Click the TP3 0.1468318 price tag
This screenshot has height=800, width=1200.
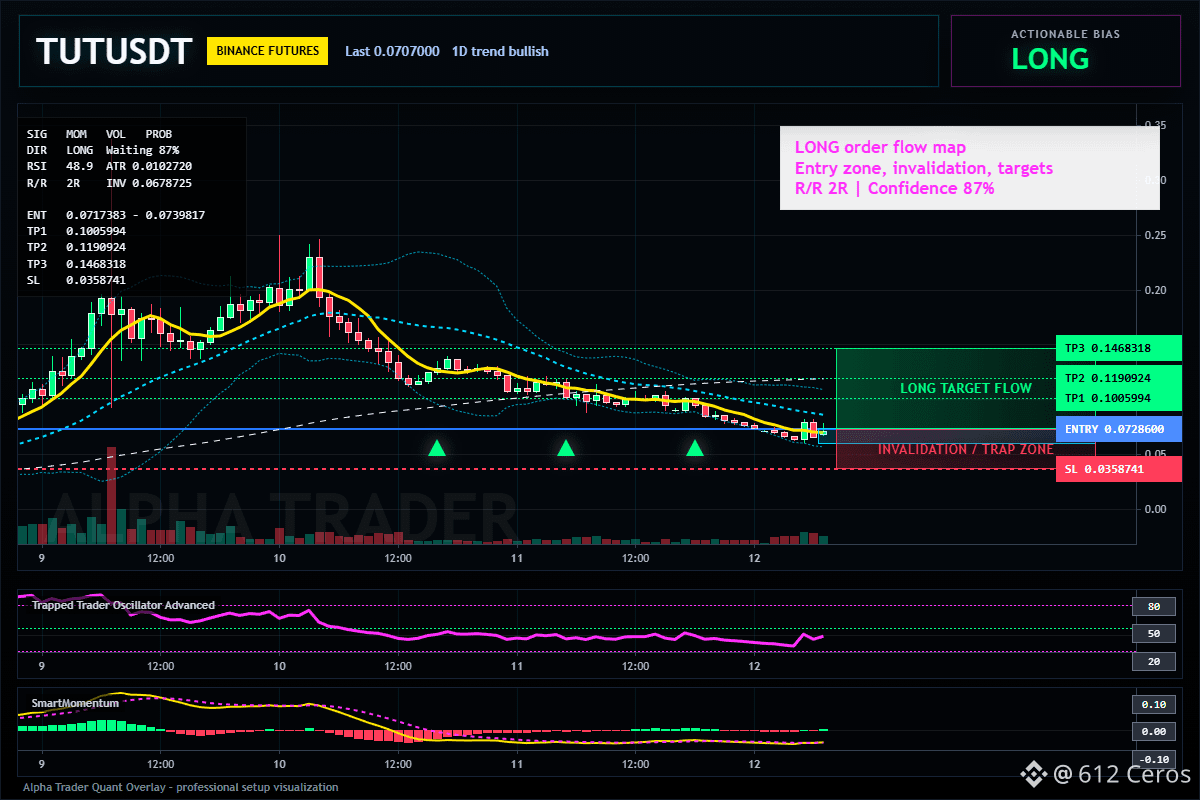(1118, 348)
